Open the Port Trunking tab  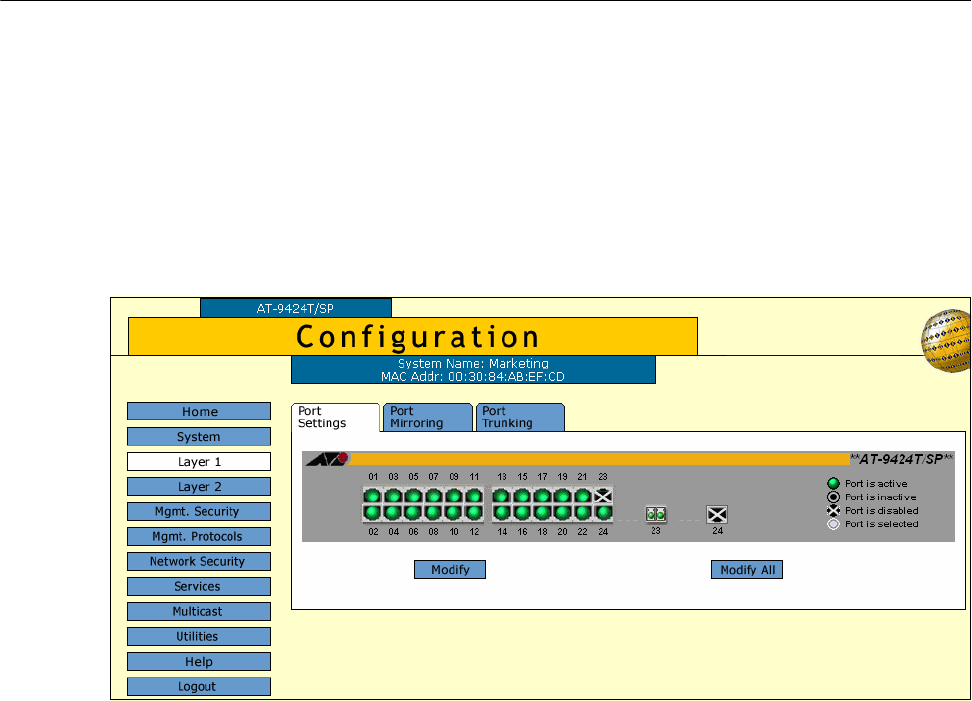coord(519,417)
